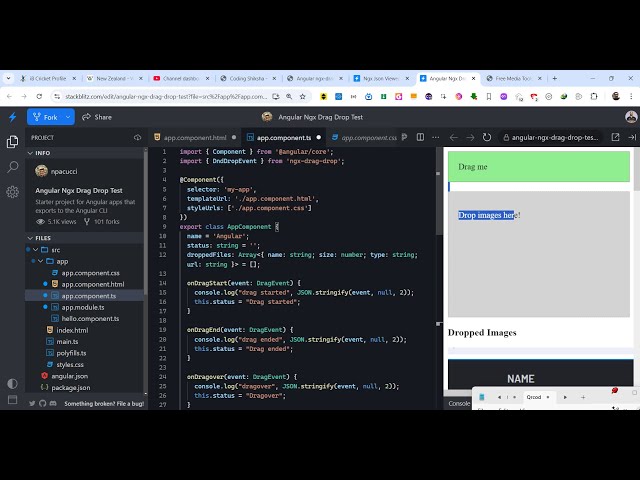Viewport: 640px width, 480px height.
Task: Switch to app.component.html editor tab
Action: (194, 137)
